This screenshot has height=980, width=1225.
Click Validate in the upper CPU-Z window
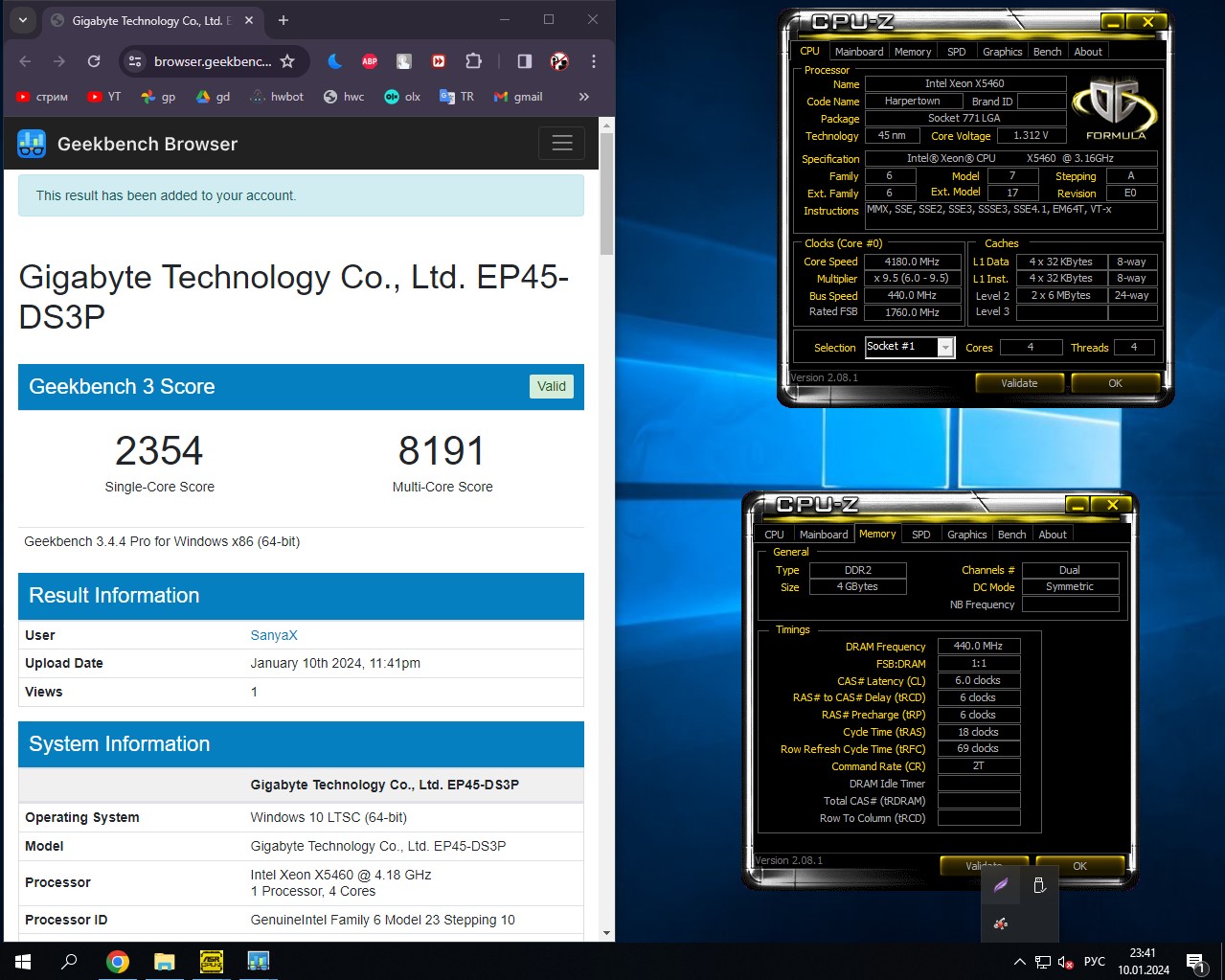(1019, 383)
